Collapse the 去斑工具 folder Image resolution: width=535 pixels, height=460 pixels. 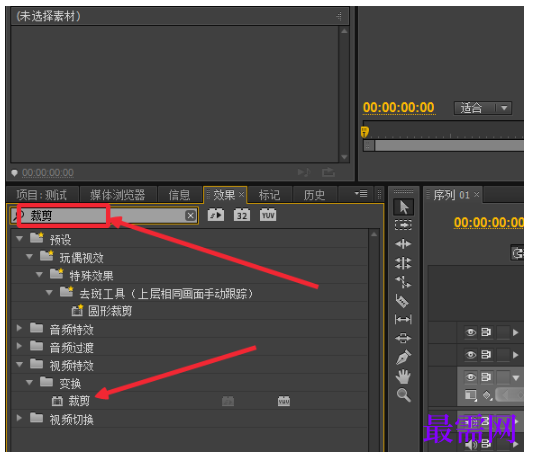coord(49,292)
